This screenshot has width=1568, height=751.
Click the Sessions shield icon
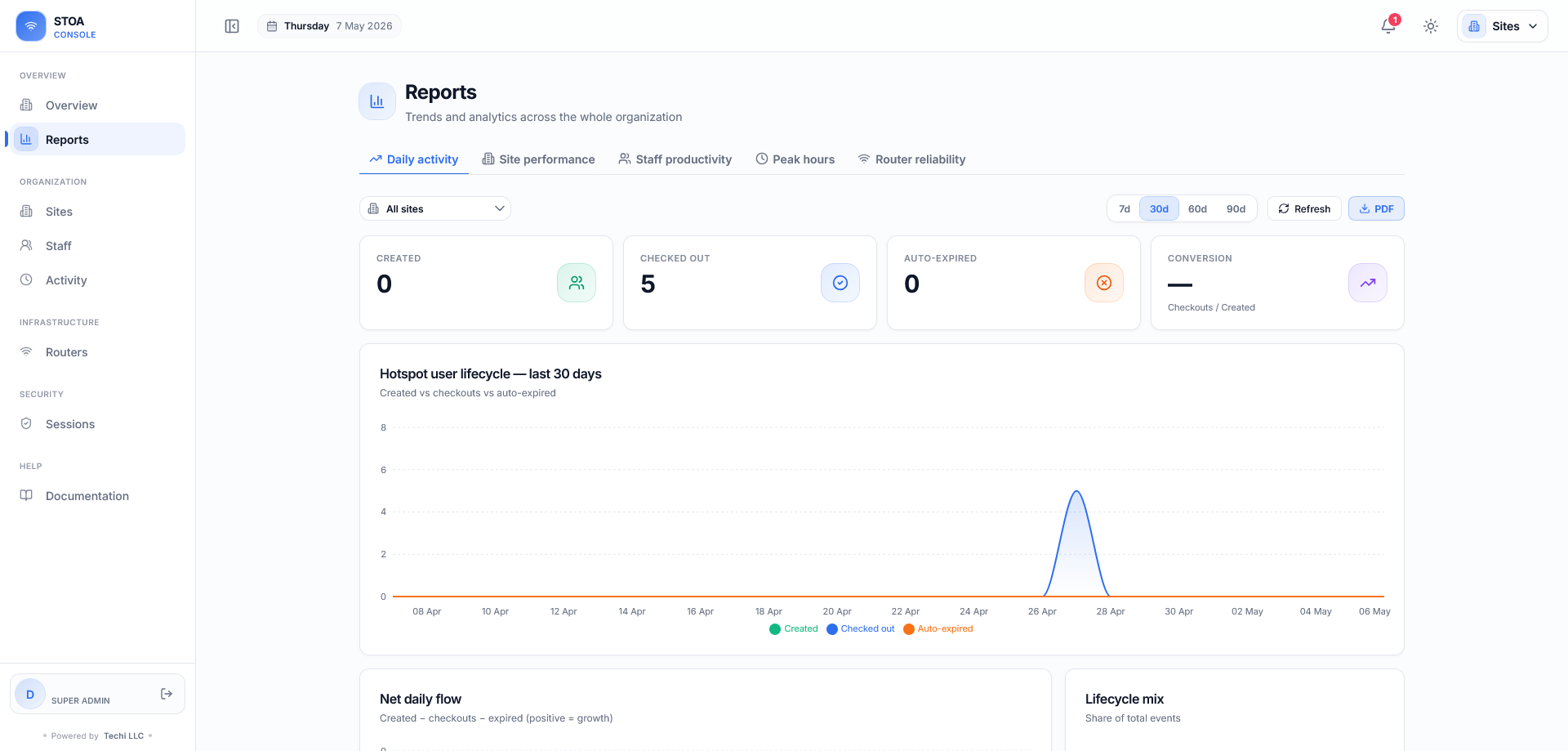(x=26, y=423)
